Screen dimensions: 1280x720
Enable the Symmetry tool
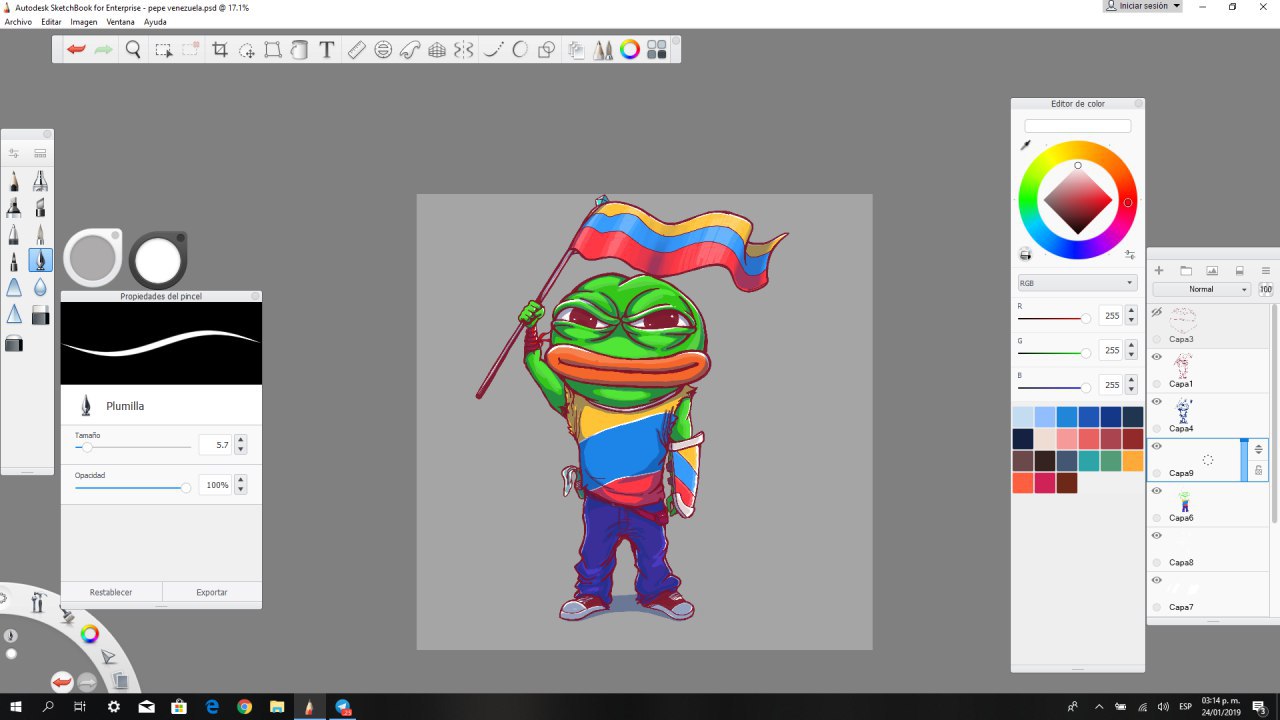[x=463, y=49]
